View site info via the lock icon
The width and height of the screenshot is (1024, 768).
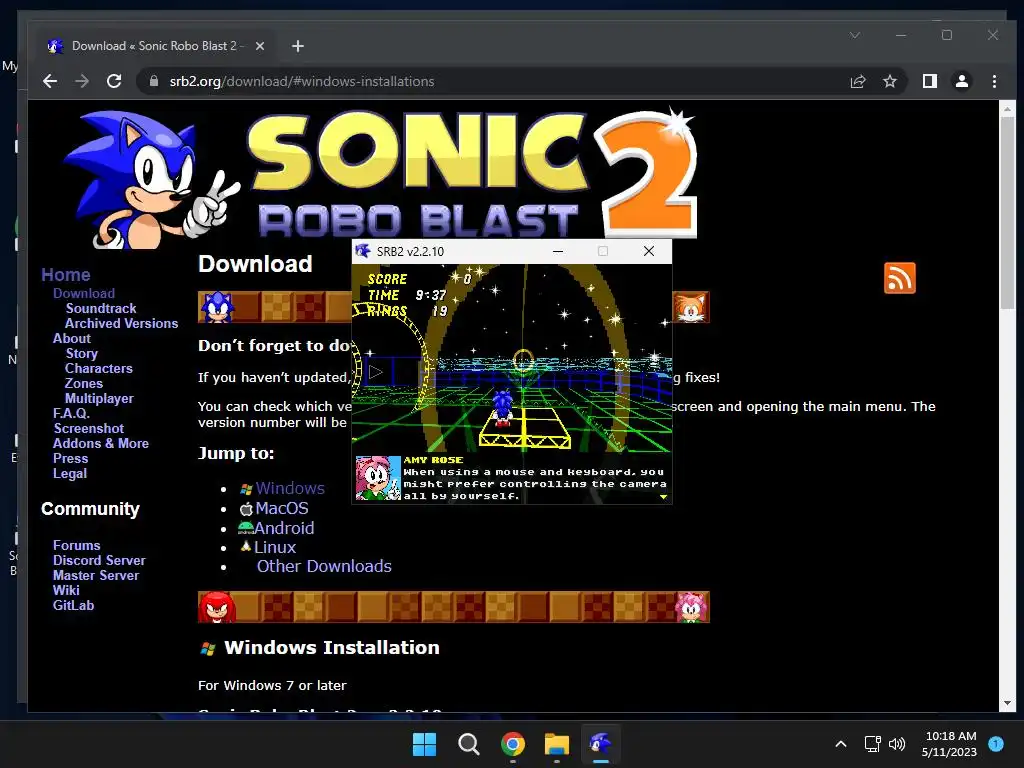coord(154,81)
